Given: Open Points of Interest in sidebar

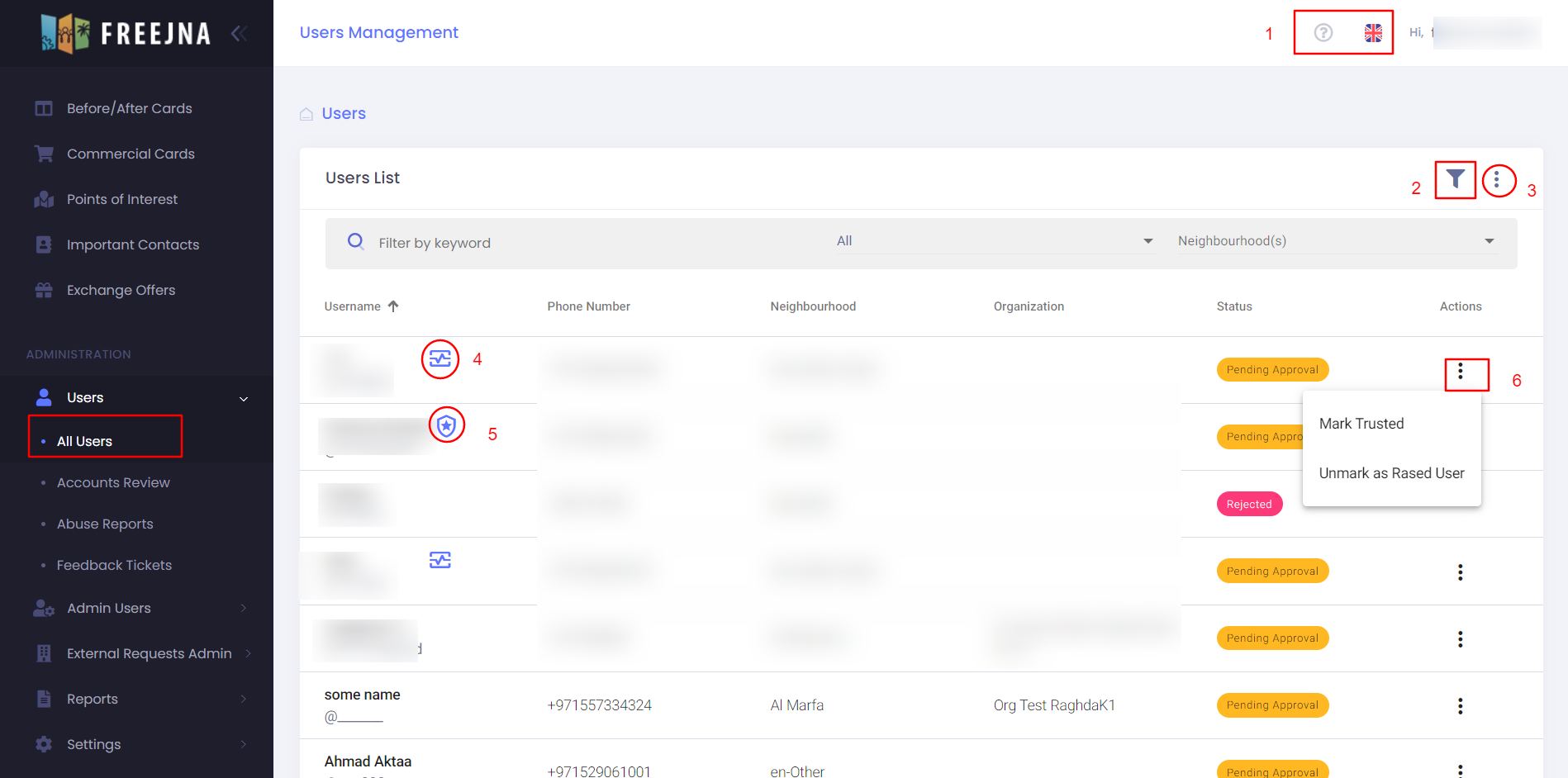Looking at the screenshot, I should [x=122, y=199].
